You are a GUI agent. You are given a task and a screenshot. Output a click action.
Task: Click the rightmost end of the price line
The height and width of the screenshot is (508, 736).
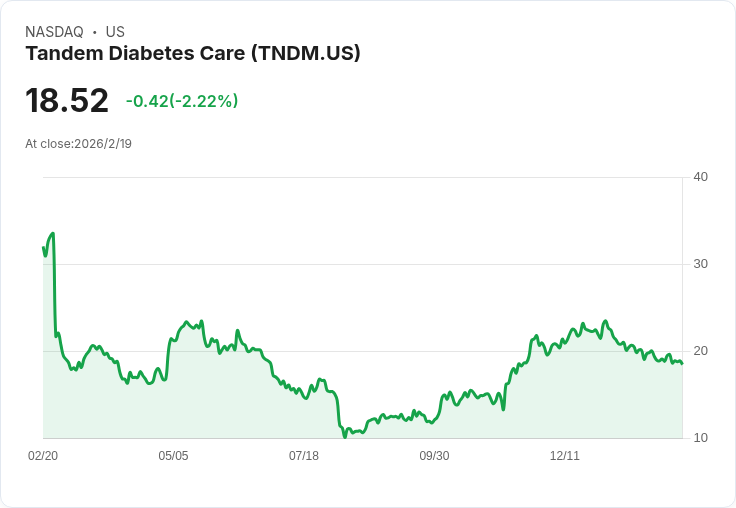coord(683,364)
